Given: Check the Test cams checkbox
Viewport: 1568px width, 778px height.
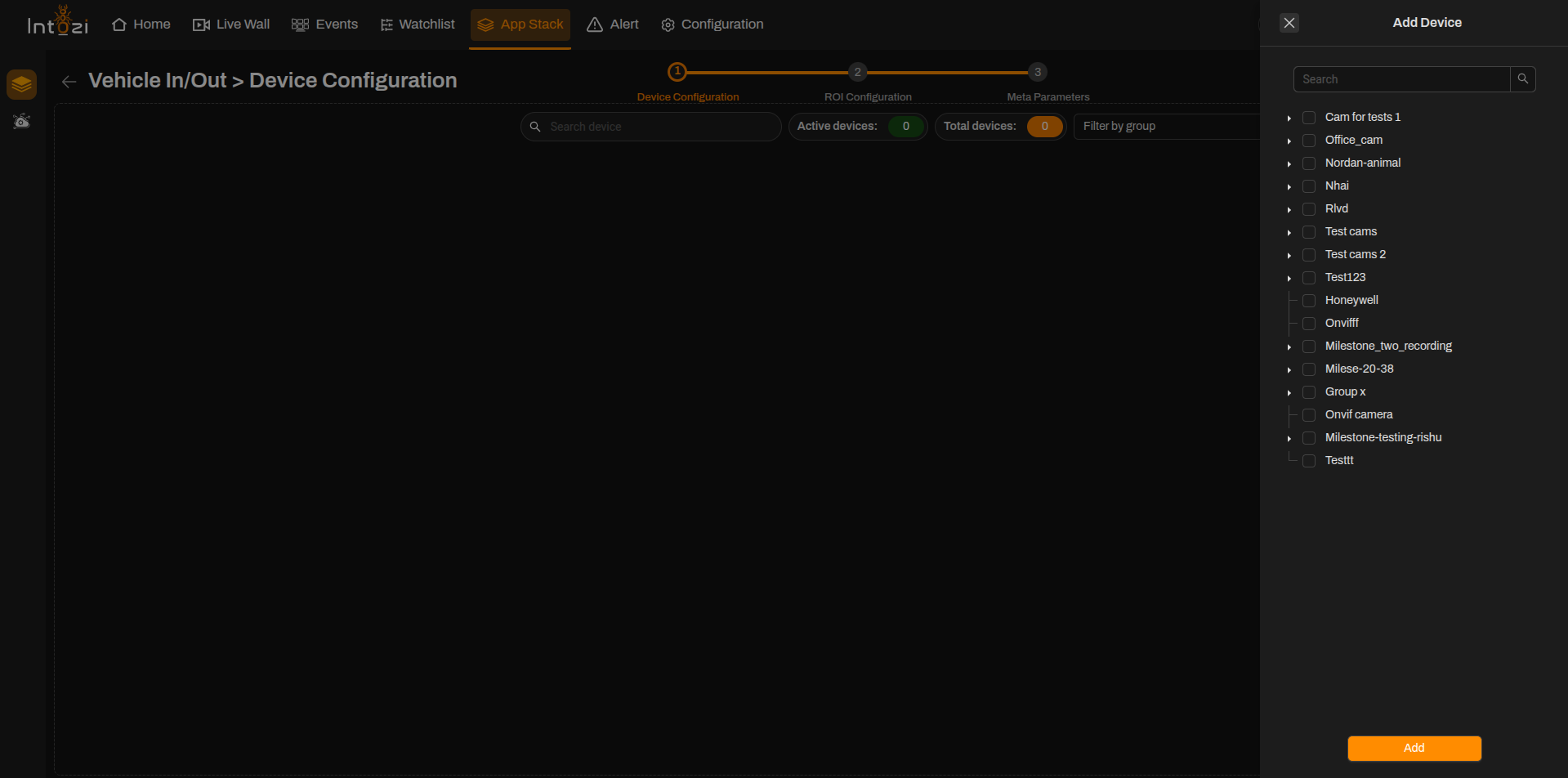Looking at the screenshot, I should [x=1309, y=232].
